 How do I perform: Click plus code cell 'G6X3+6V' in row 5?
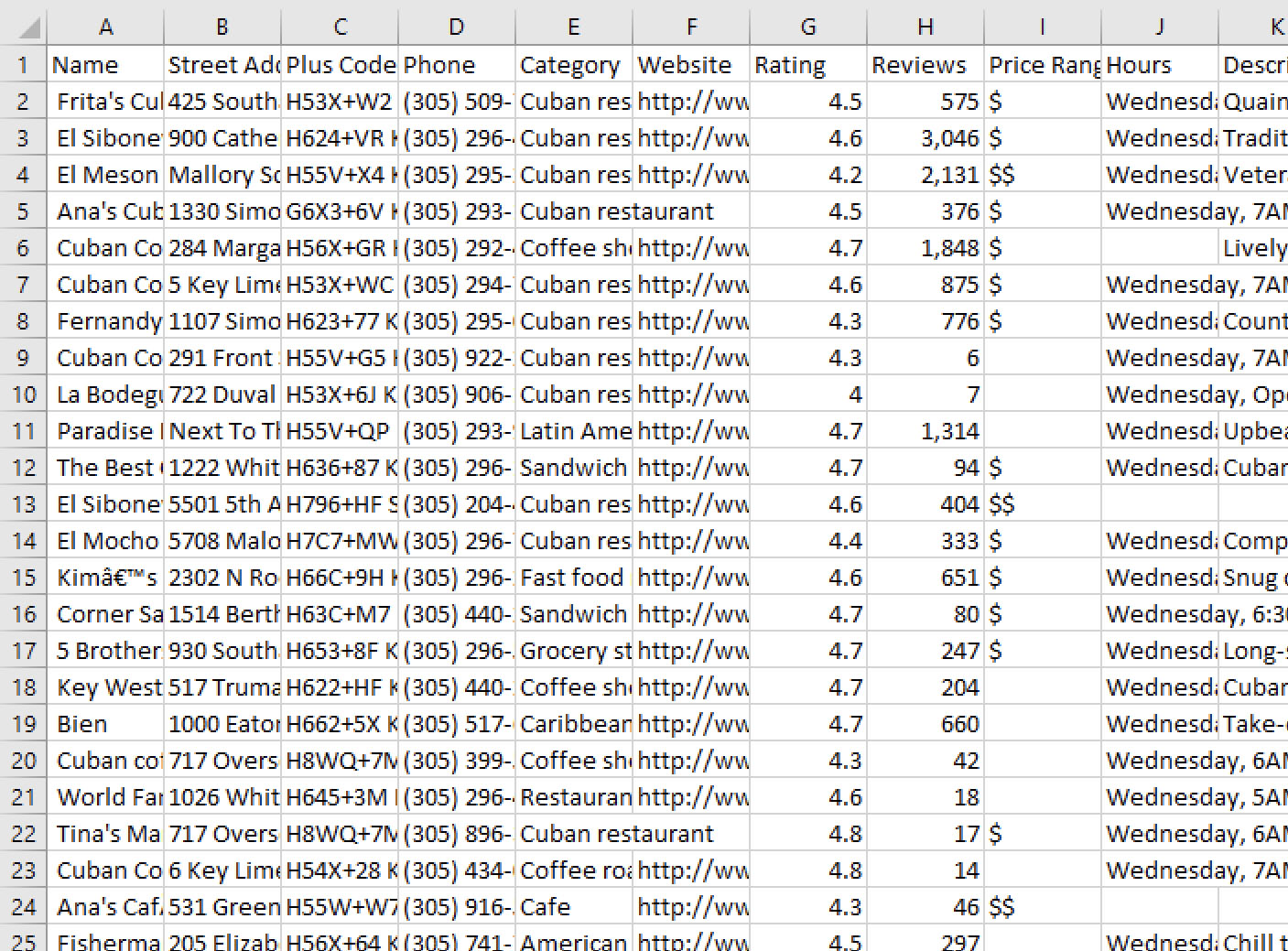[x=340, y=211]
